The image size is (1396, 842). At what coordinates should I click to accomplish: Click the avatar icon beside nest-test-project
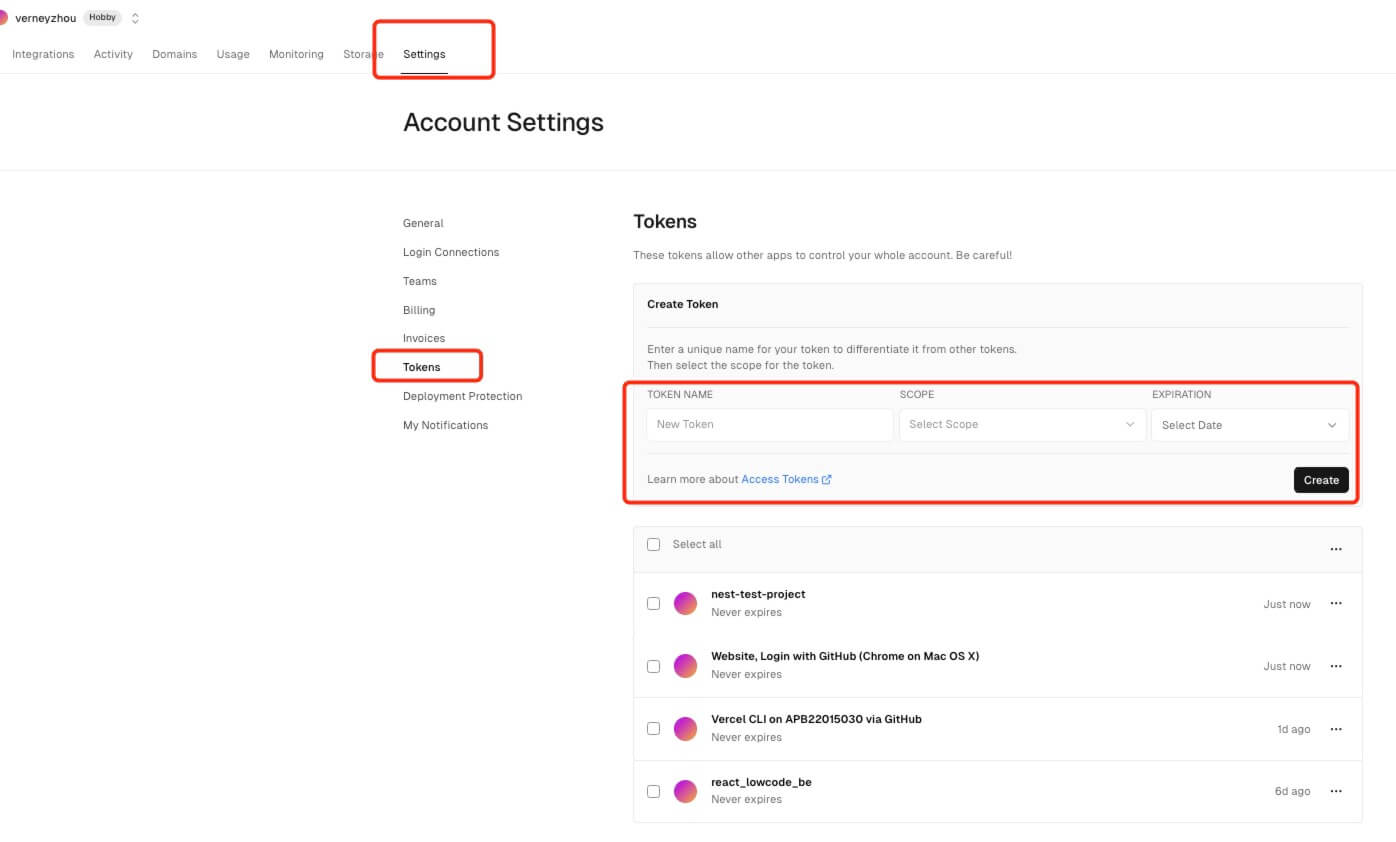pyautogui.click(x=685, y=603)
